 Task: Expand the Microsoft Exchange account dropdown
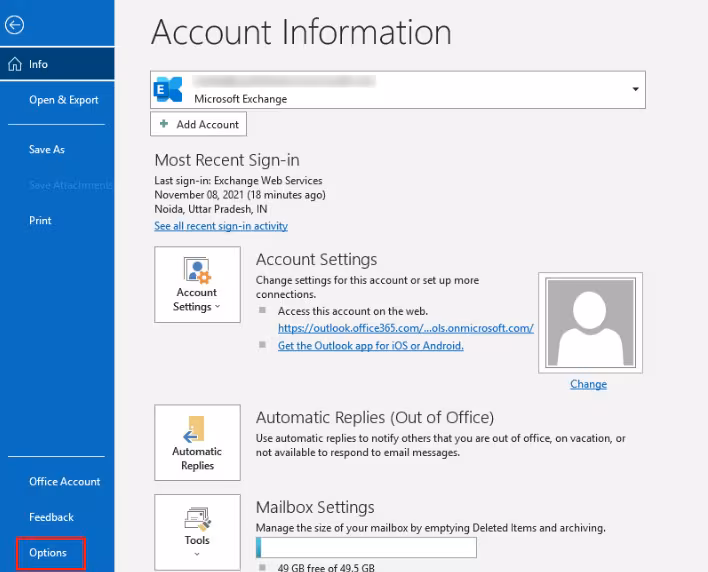[x=635, y=89]
